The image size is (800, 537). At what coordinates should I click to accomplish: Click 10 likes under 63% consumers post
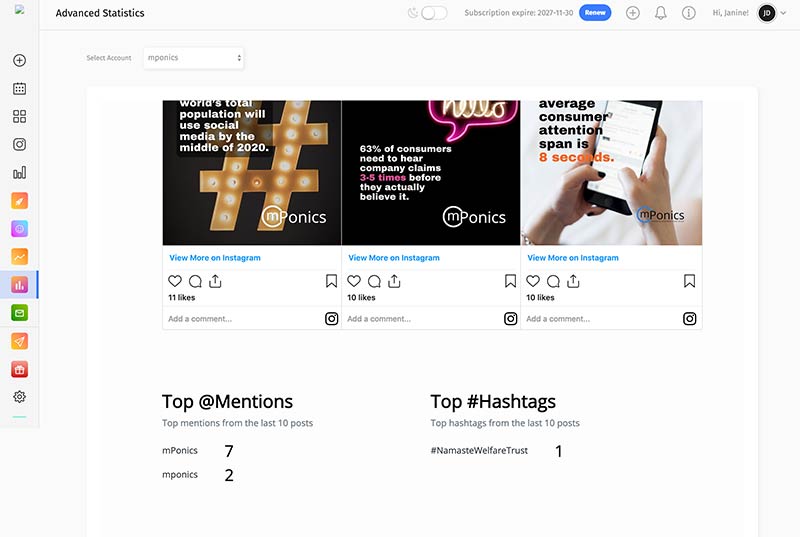click(x=361, y=298)
